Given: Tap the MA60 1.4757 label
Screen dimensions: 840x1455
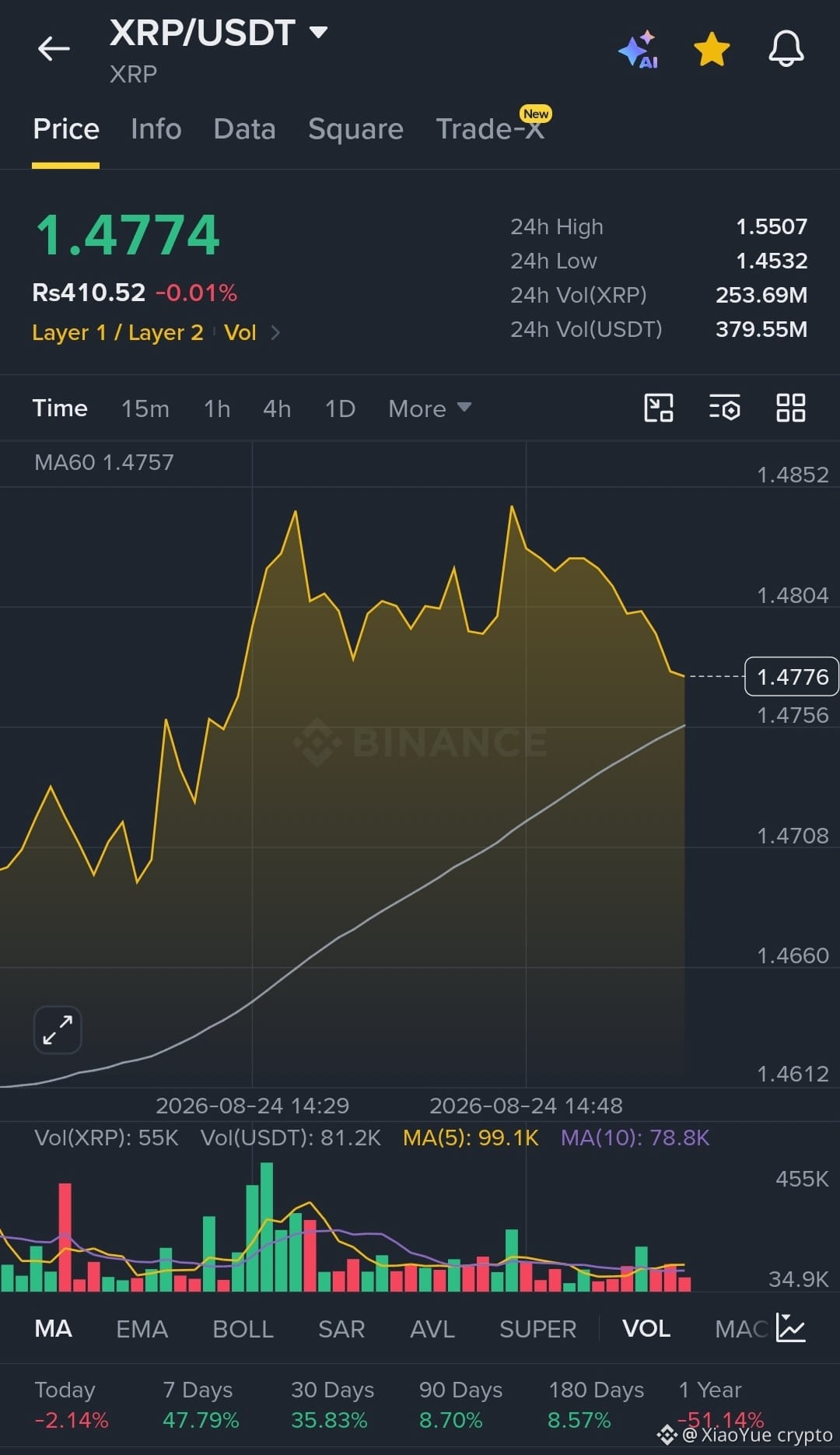Looking at the screenshot, I should pos(104,462).
